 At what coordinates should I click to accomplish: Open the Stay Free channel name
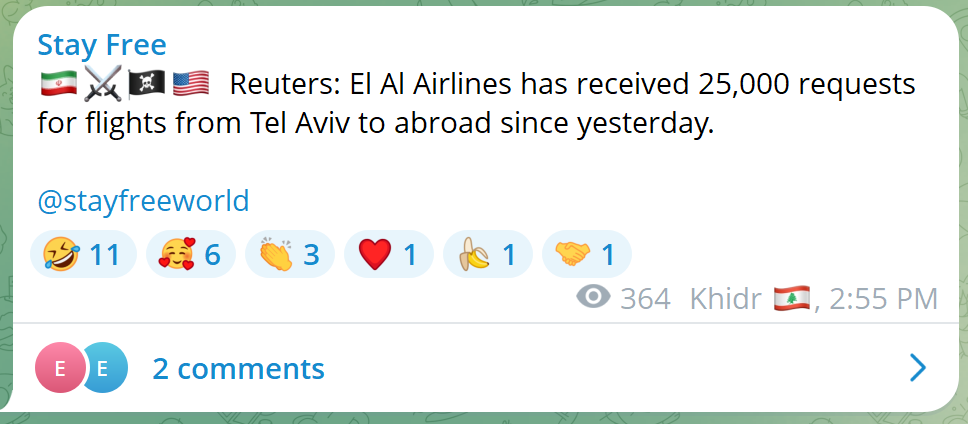[x=102, y=45]
